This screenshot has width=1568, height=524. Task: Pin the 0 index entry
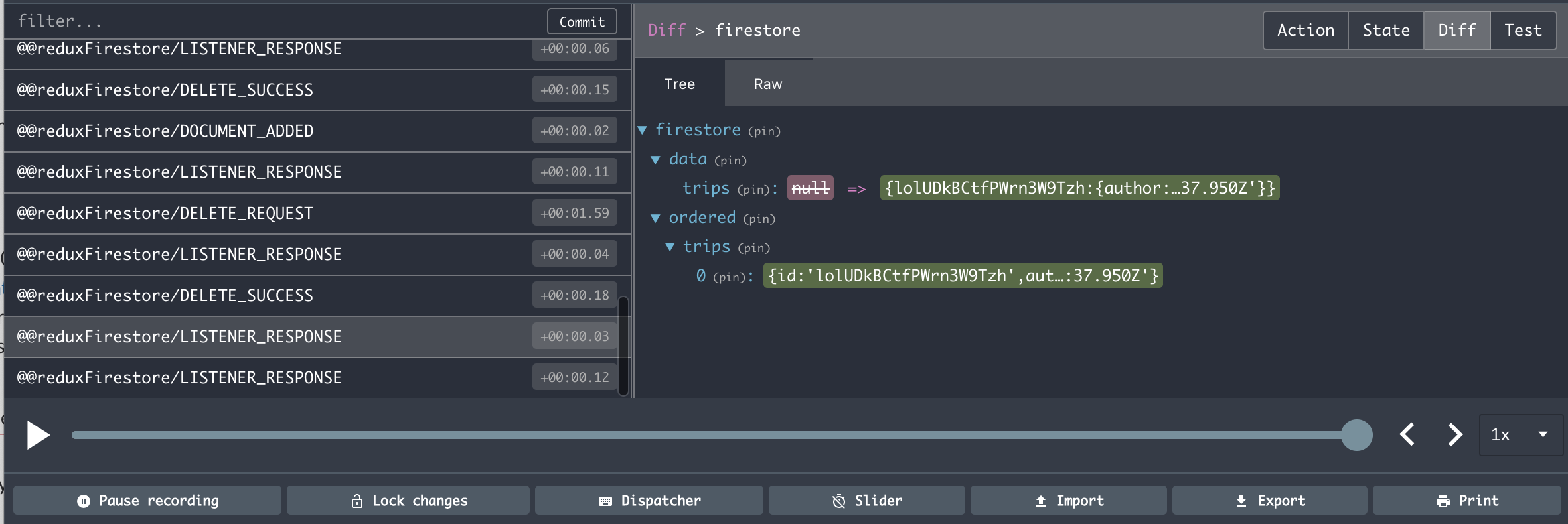730,277
